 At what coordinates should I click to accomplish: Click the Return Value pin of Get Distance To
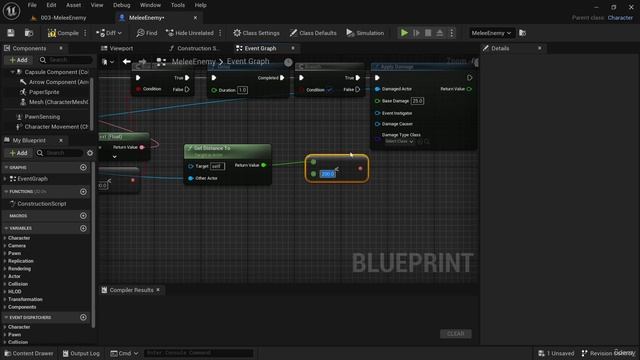264,165
